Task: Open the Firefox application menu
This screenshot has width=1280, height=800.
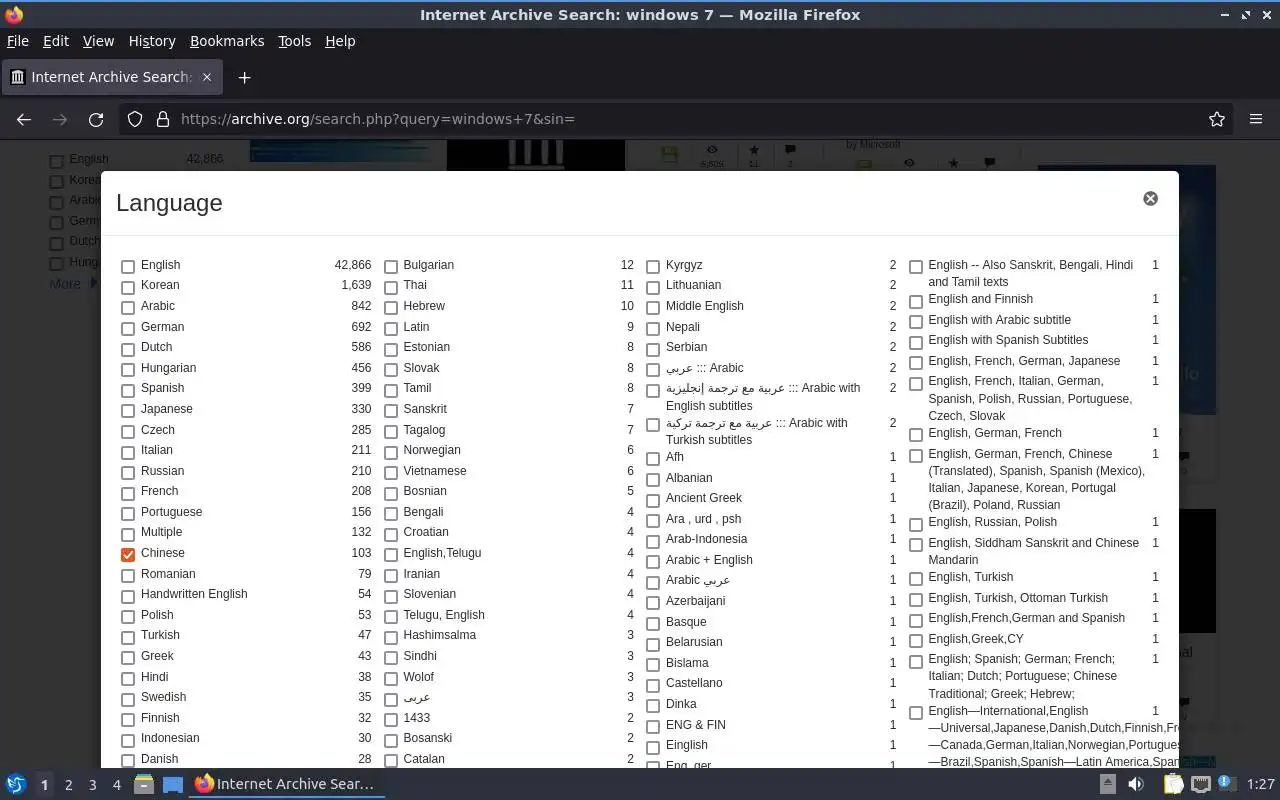Action: click(x=1256, y=119)
